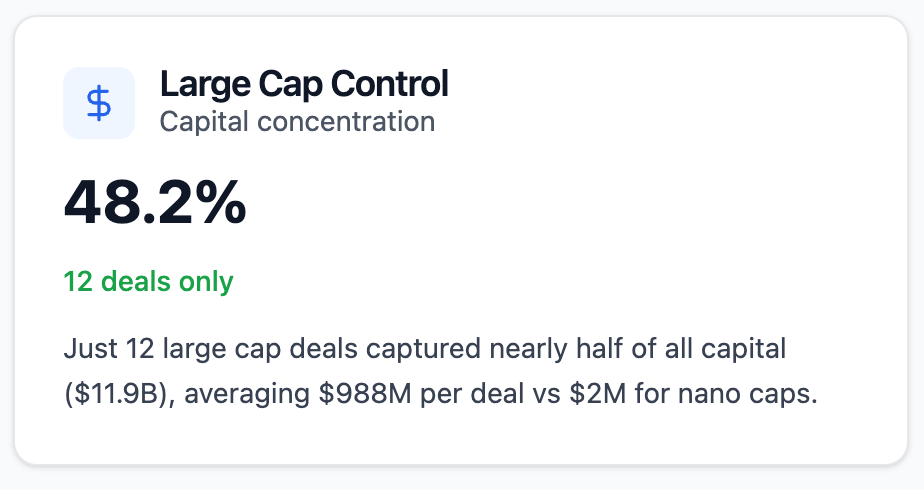
Task: Click the number 12 in the green label
Action: 77,282
